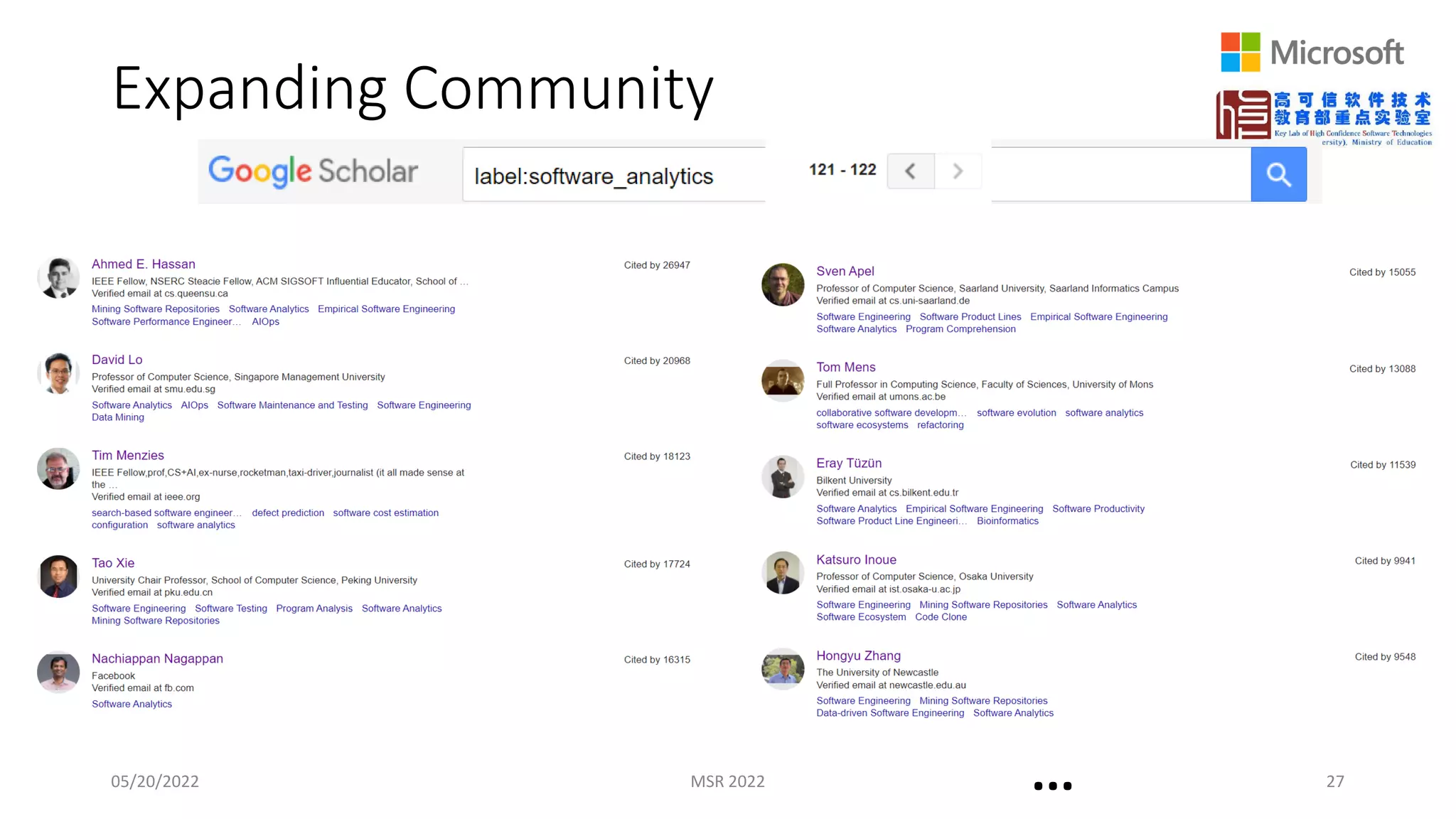Click the Google Scholar logo
Viewport: 1456px width, 819px height.
(x=313, y=171)
